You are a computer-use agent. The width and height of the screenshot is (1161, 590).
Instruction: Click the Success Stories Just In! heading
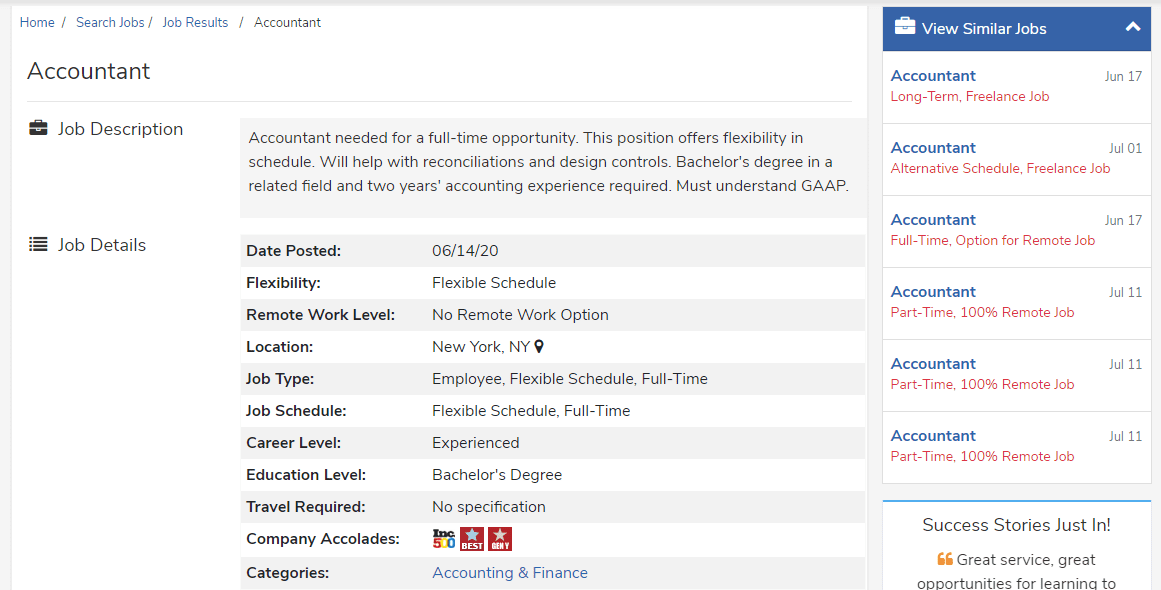[1017, 525]
